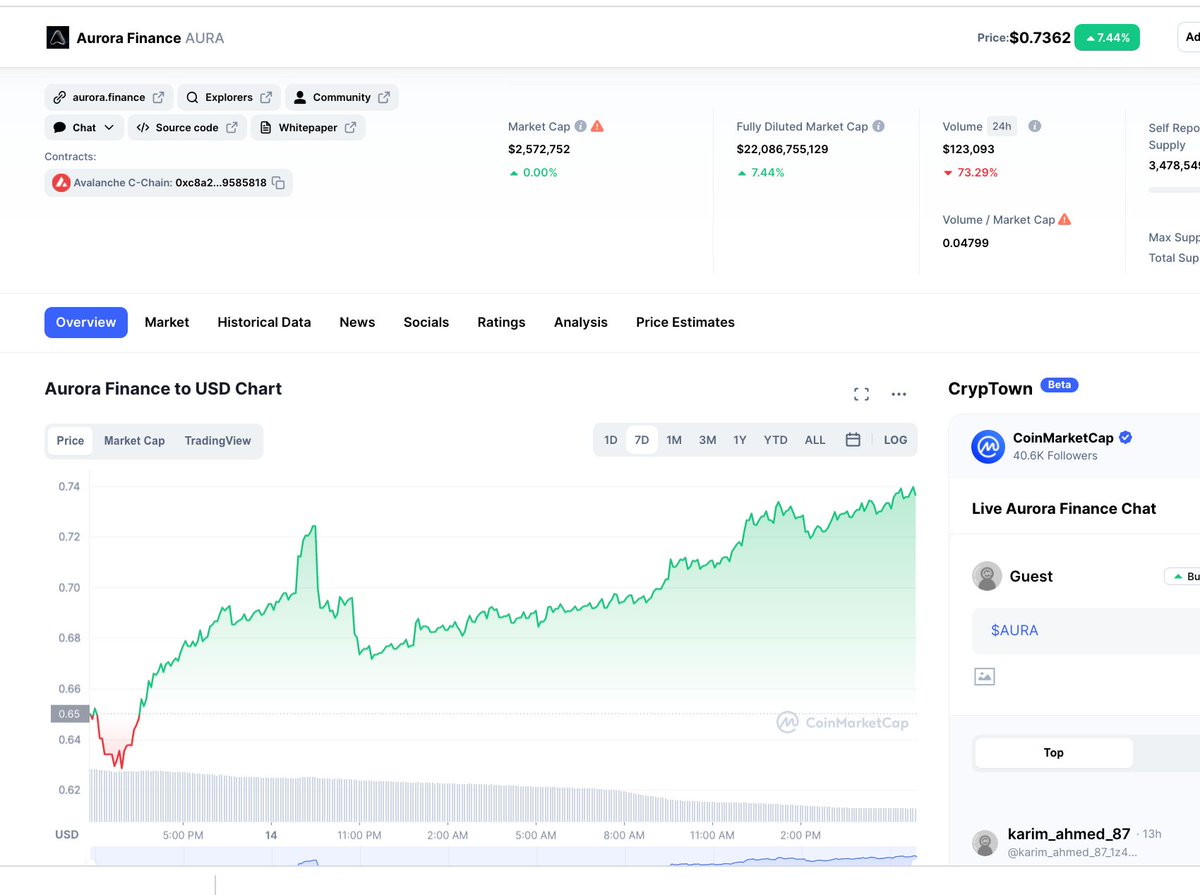
Task: Set chart range to 1D
Action: click(x=610, y=440)
